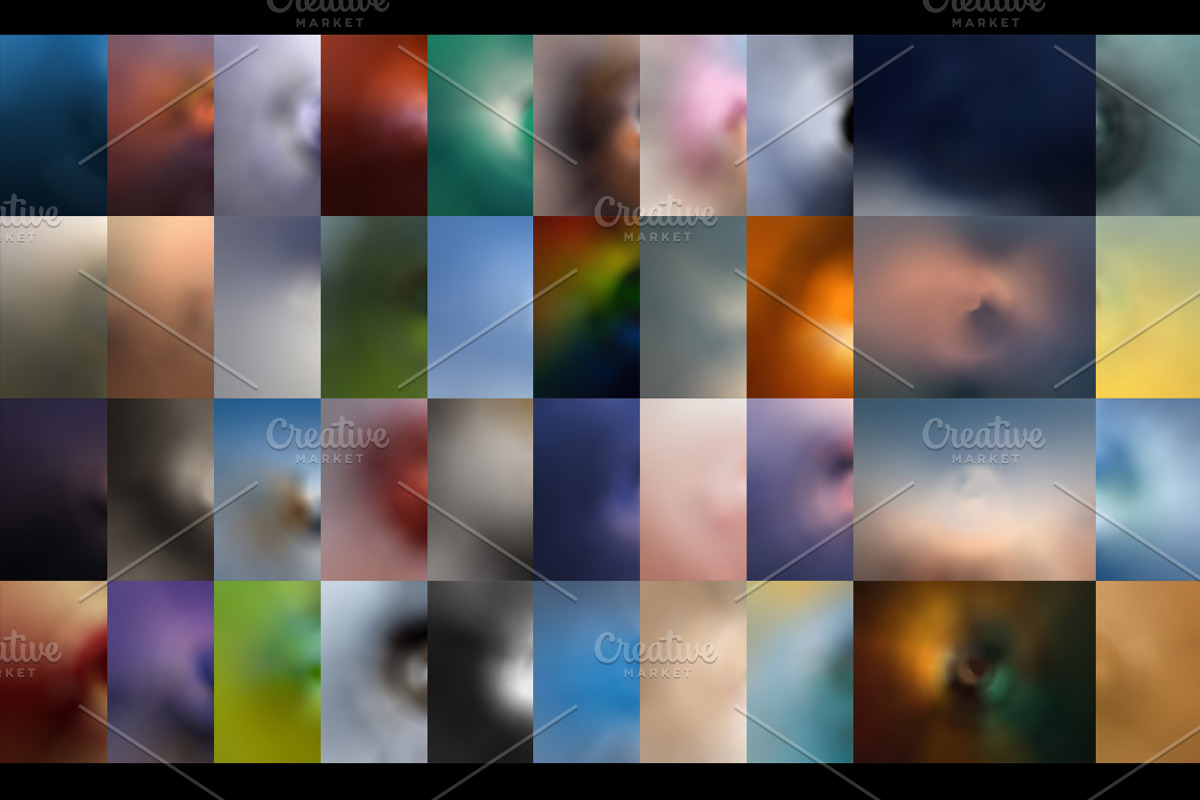Viewport: 1200px width, 800px height.
Task: Select the dark purple-black thumbnail in third row
Action: point(53,490)
